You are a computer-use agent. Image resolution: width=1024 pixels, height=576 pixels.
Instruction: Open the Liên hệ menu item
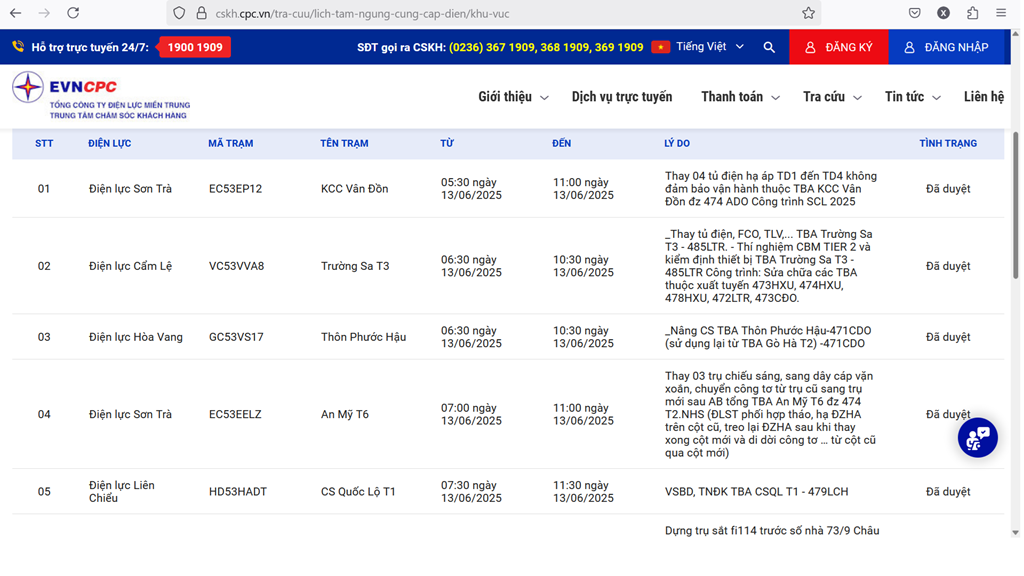tap(984, 97)
